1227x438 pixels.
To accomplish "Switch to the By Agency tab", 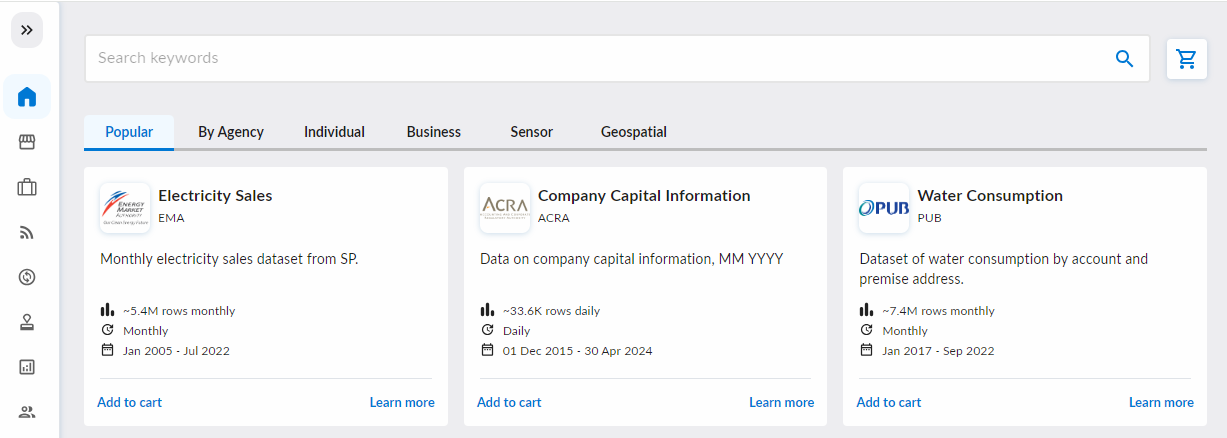I will (x=231, y=132).
